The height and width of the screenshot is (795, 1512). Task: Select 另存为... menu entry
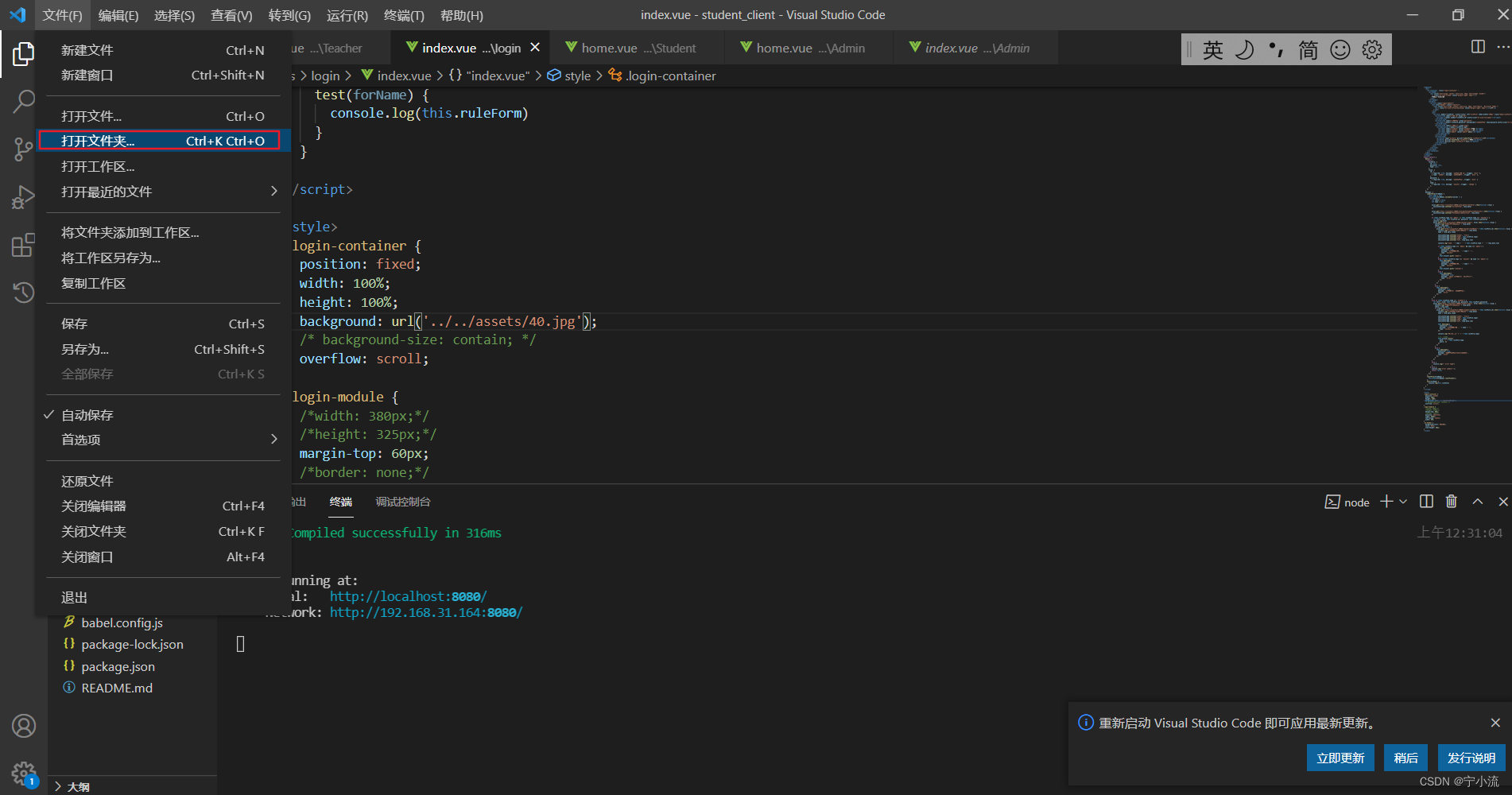tap(163, 349)
